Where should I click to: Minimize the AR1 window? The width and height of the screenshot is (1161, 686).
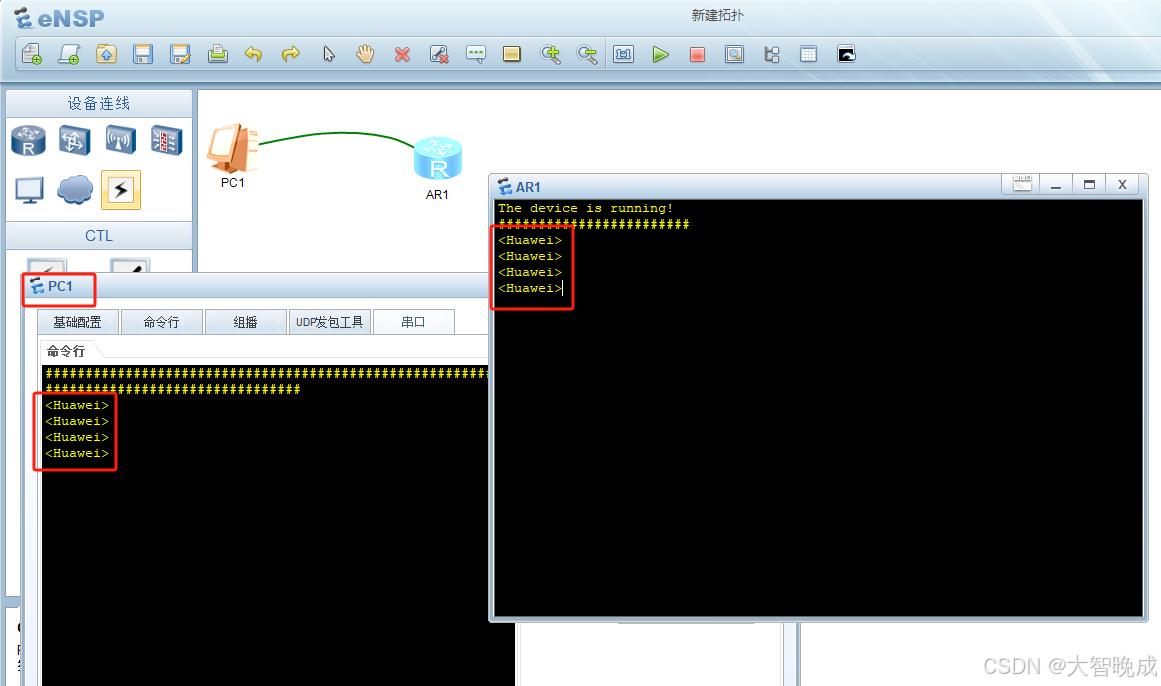coord(1056,184)
